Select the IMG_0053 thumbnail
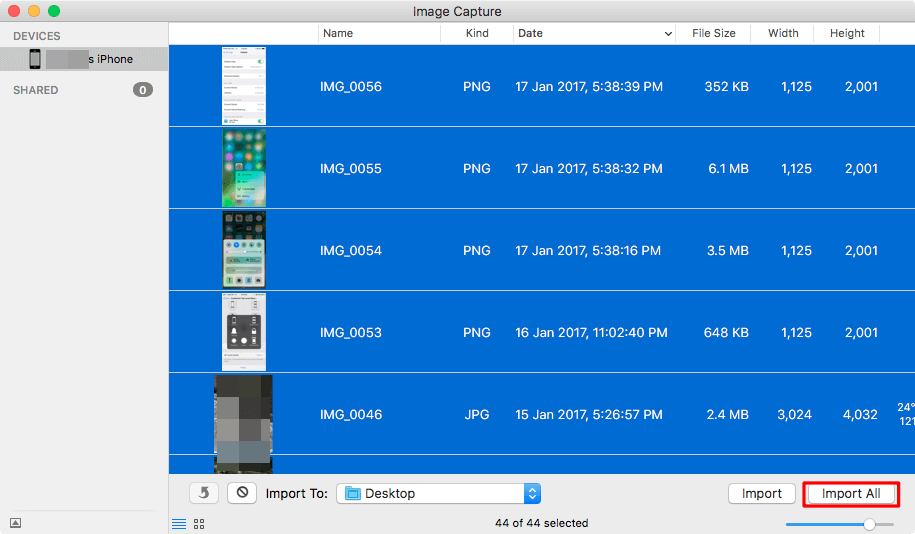Image resolution: width=915 pixels, height=534 pixels. pyautogui.click(x=244, y=332)
